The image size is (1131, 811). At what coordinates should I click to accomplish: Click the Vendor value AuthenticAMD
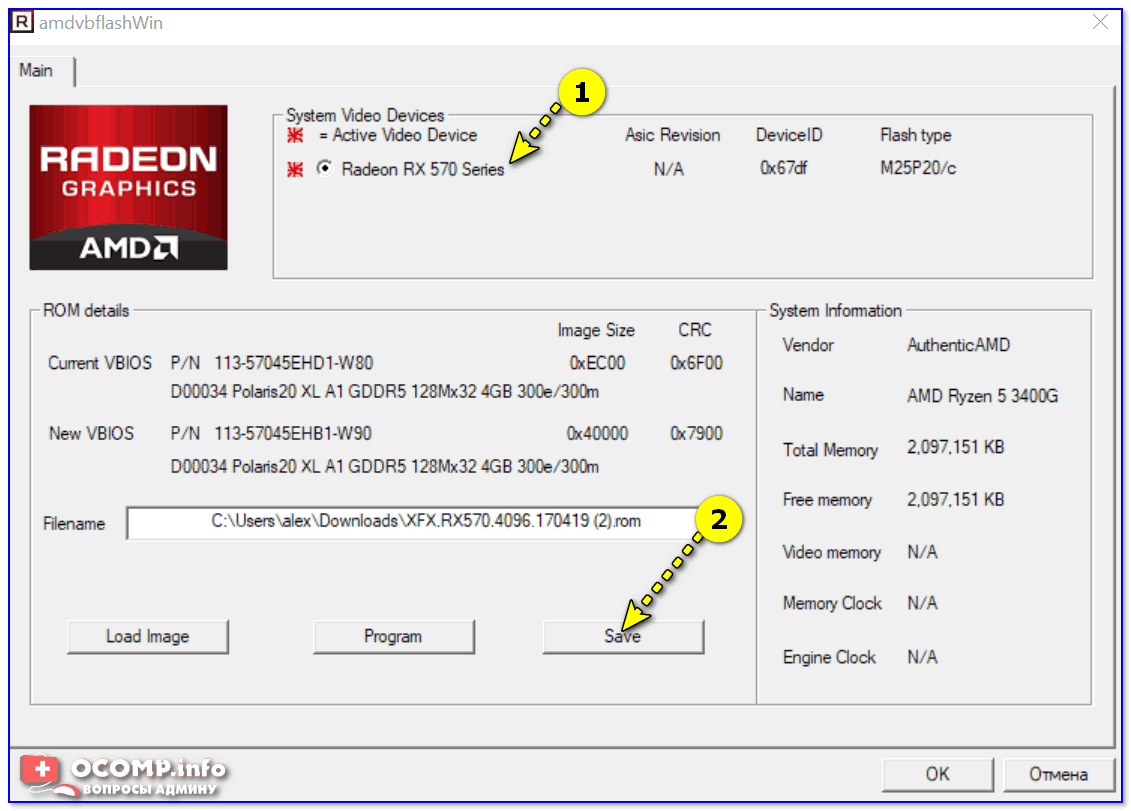point(959,345)
